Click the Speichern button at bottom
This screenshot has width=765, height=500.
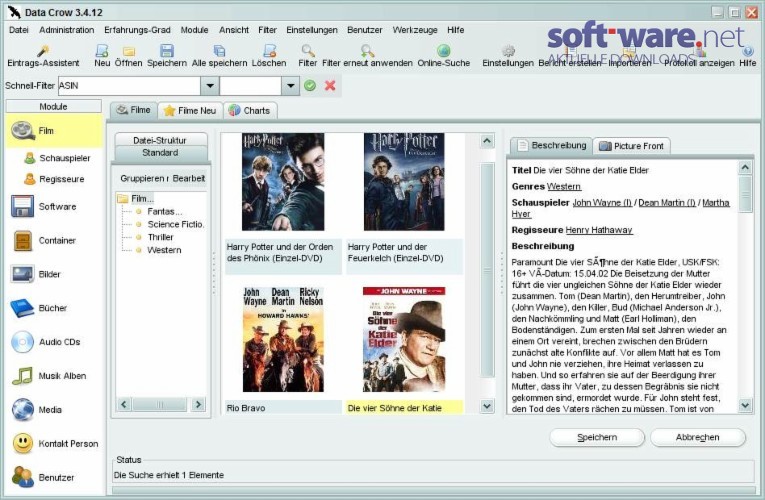pos(597,437)
